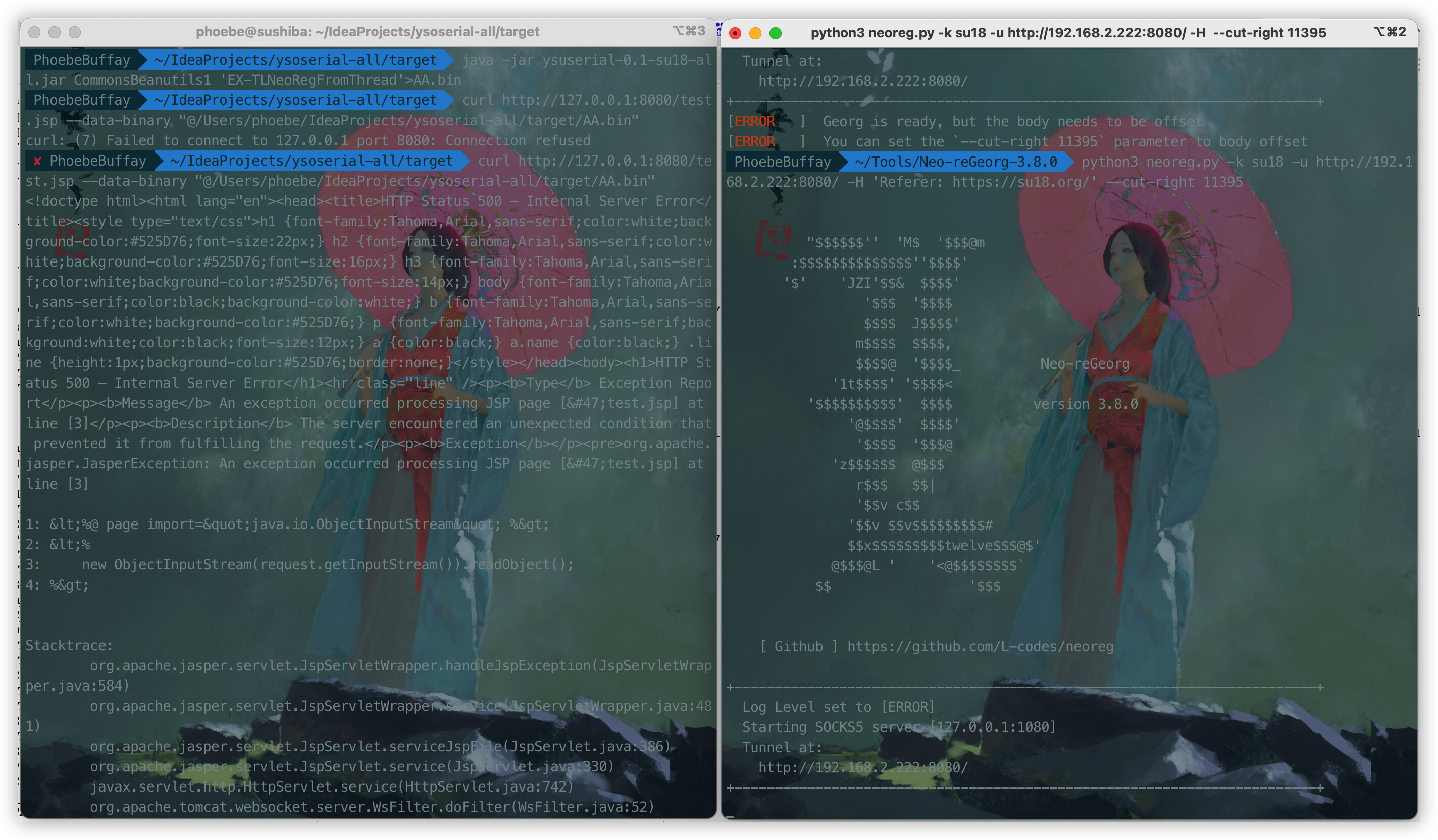
Task: Click ERROR tag beside '--cut-right 11395' hint
Action: point(754,141)
